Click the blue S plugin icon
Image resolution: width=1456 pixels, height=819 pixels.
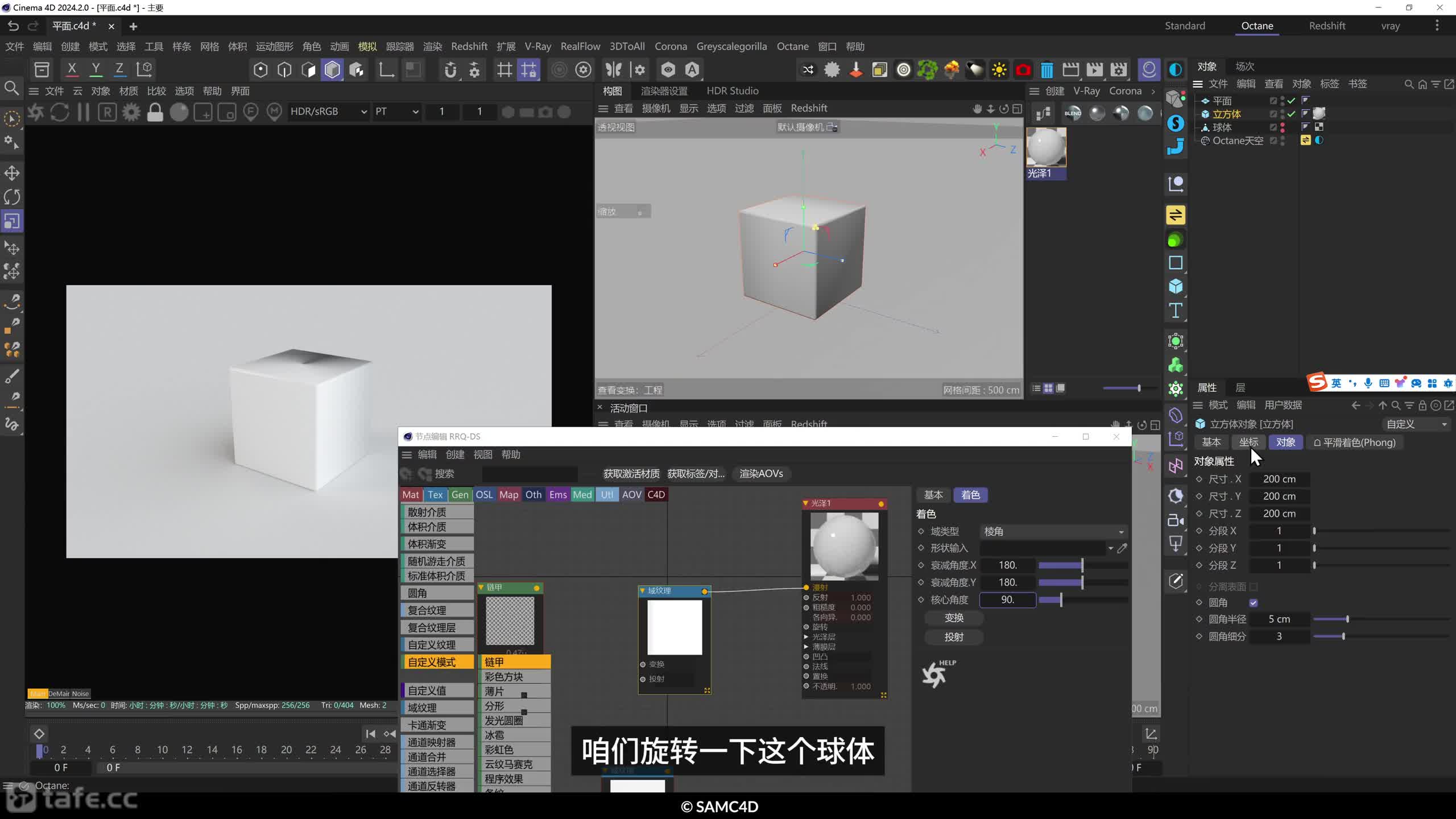tap(1176, 123)
